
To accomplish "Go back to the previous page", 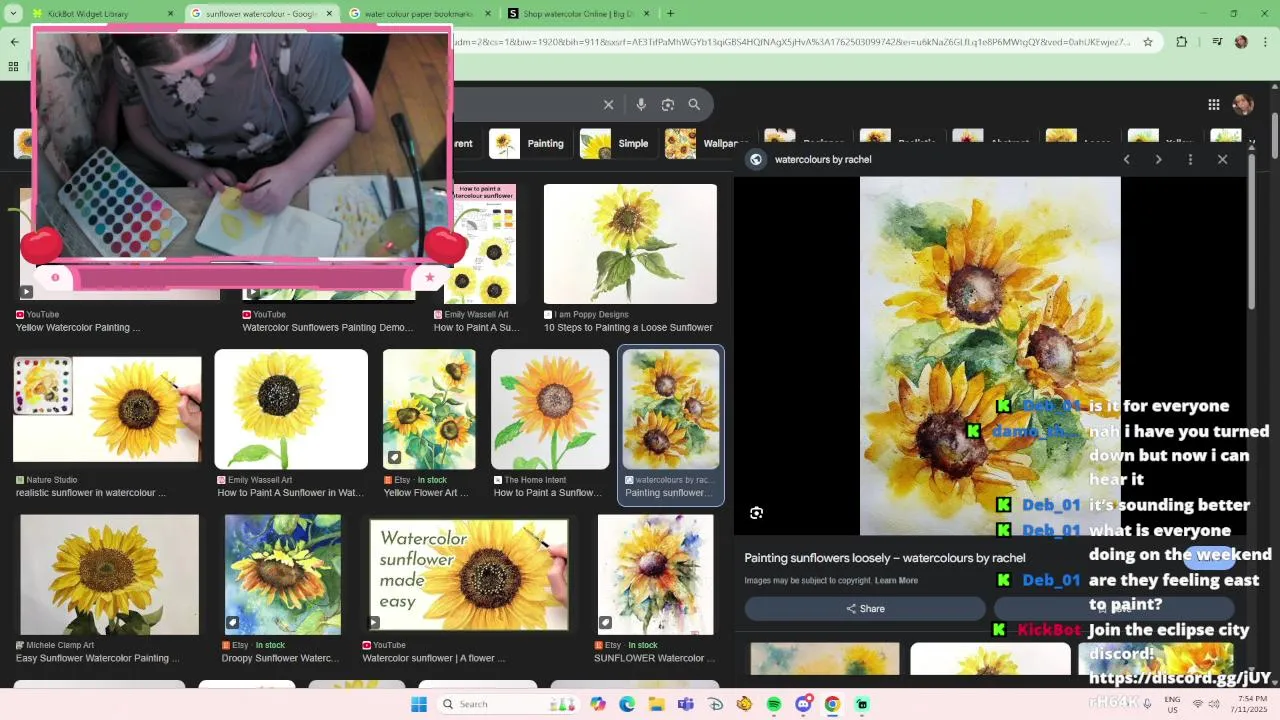I will tap(14, 42).
